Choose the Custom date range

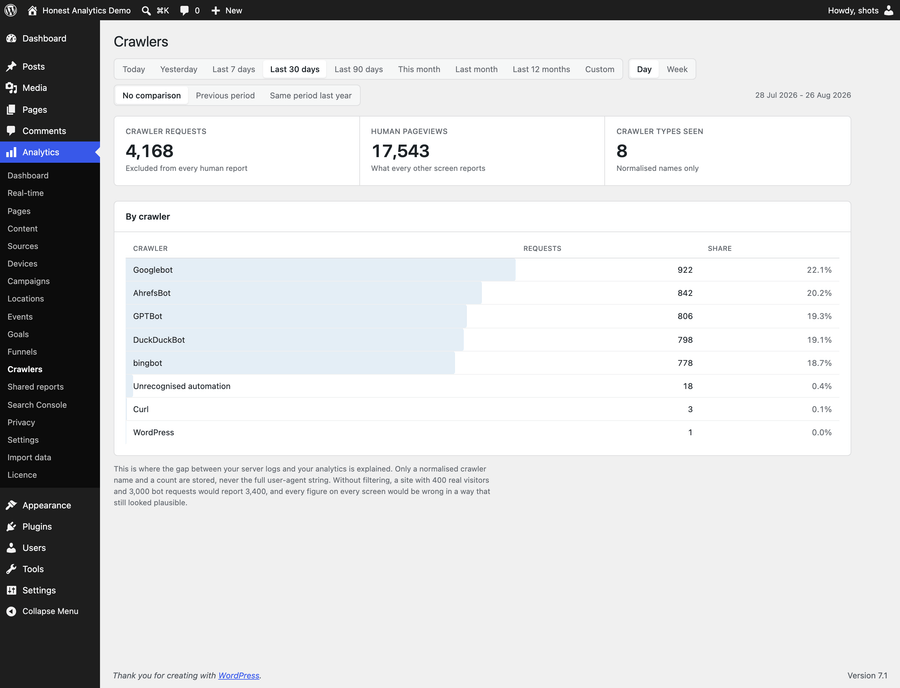pyautogui.click(x=600, y=69)
